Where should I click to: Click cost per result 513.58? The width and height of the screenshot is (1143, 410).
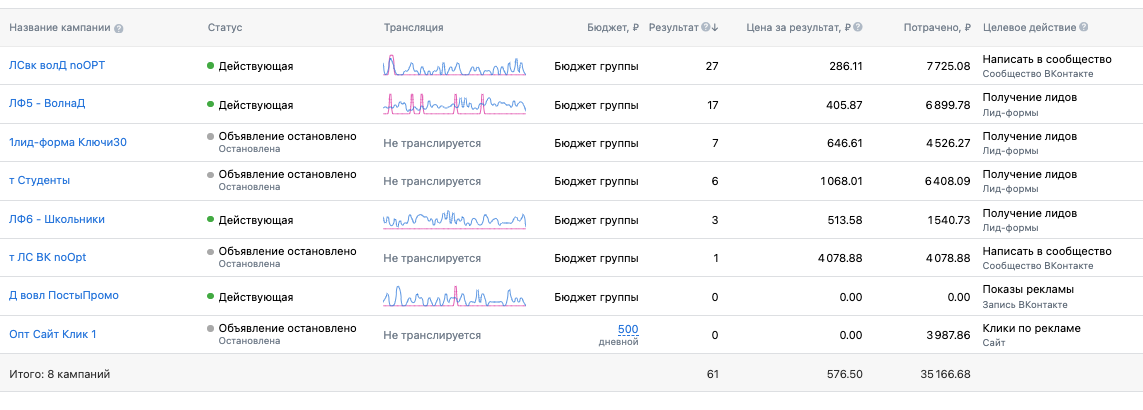[845, 220]
